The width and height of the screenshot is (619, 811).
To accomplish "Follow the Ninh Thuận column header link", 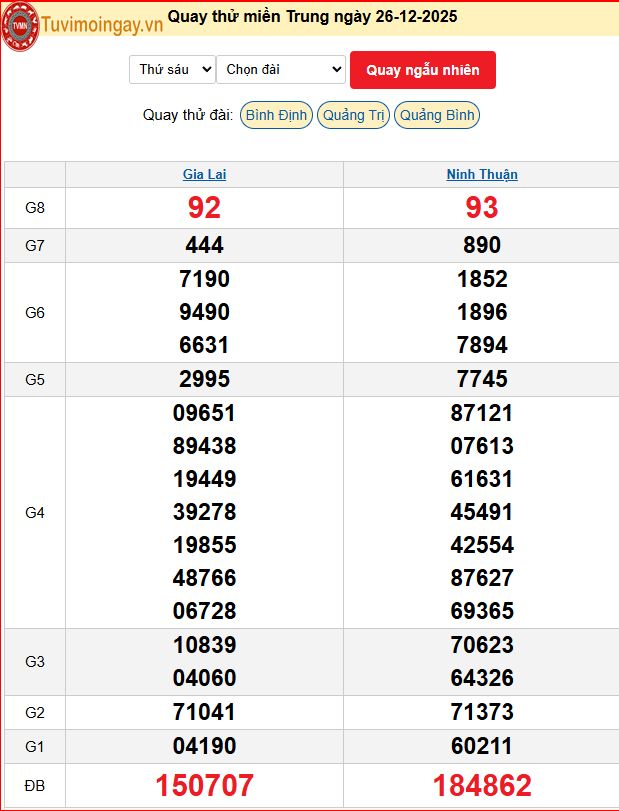I will pos(481,174).
